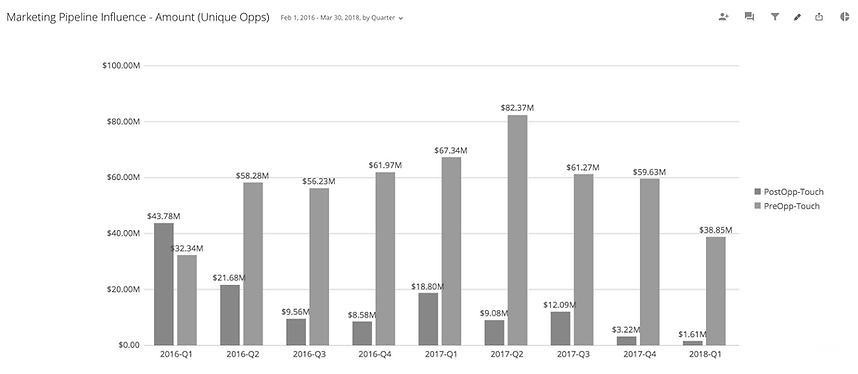Click the pencil edit icon
Viewport: 858px width, 374px height.
pos(797,17)
